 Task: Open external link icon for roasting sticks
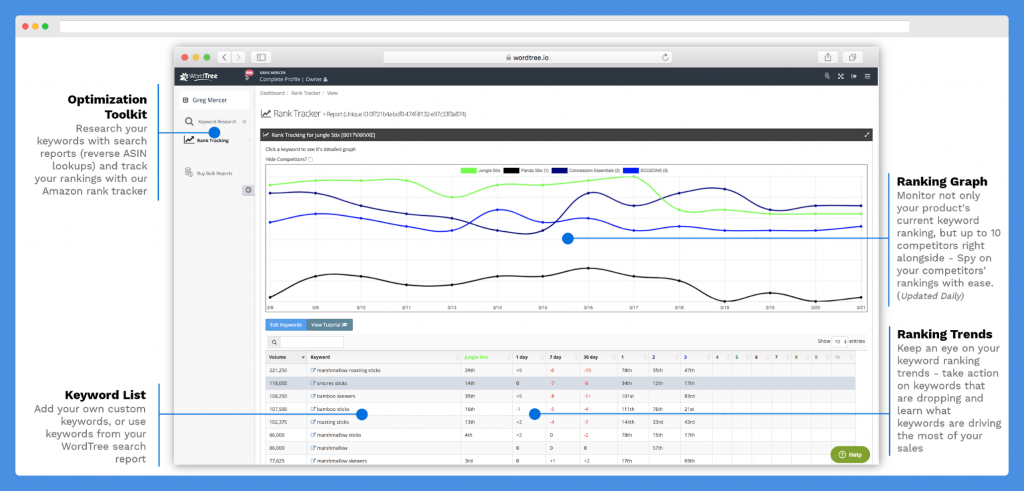pos(313,422)
